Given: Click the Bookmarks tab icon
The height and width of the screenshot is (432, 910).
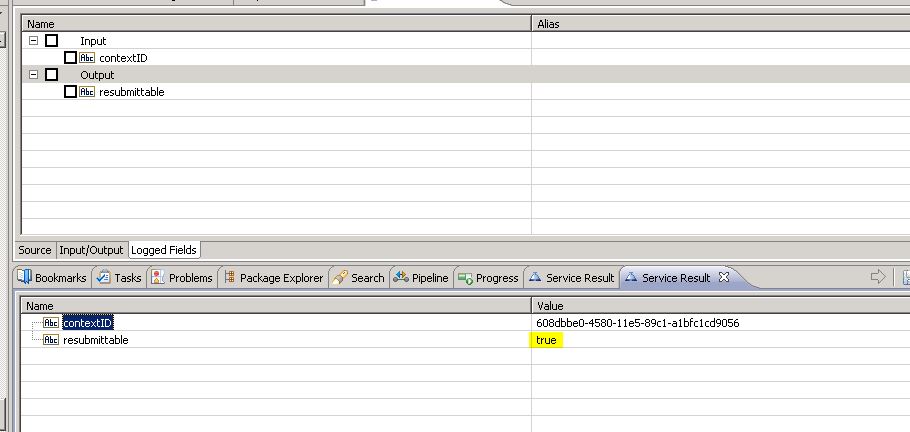Looking at the screenshot, I should (x=24, y=277).
